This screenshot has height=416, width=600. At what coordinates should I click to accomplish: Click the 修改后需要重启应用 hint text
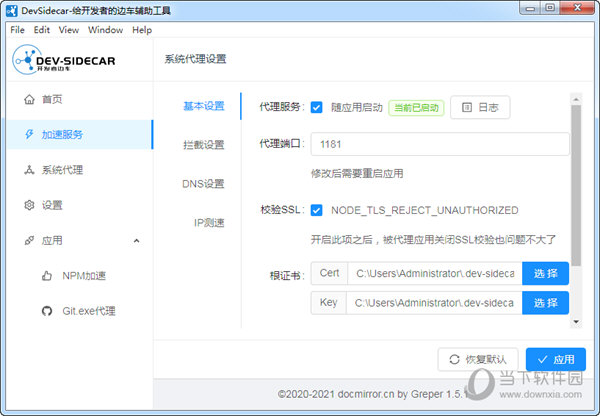(357, 173)
